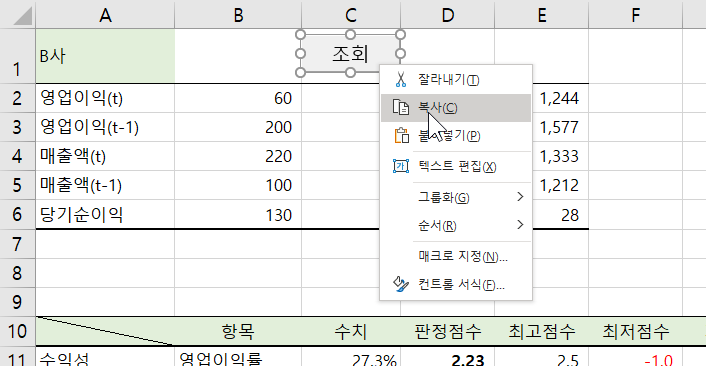Expand the 그룹화(G) submenu arrow
The height and width of the screenshot is (366, 706).
(x=520, y=197)
